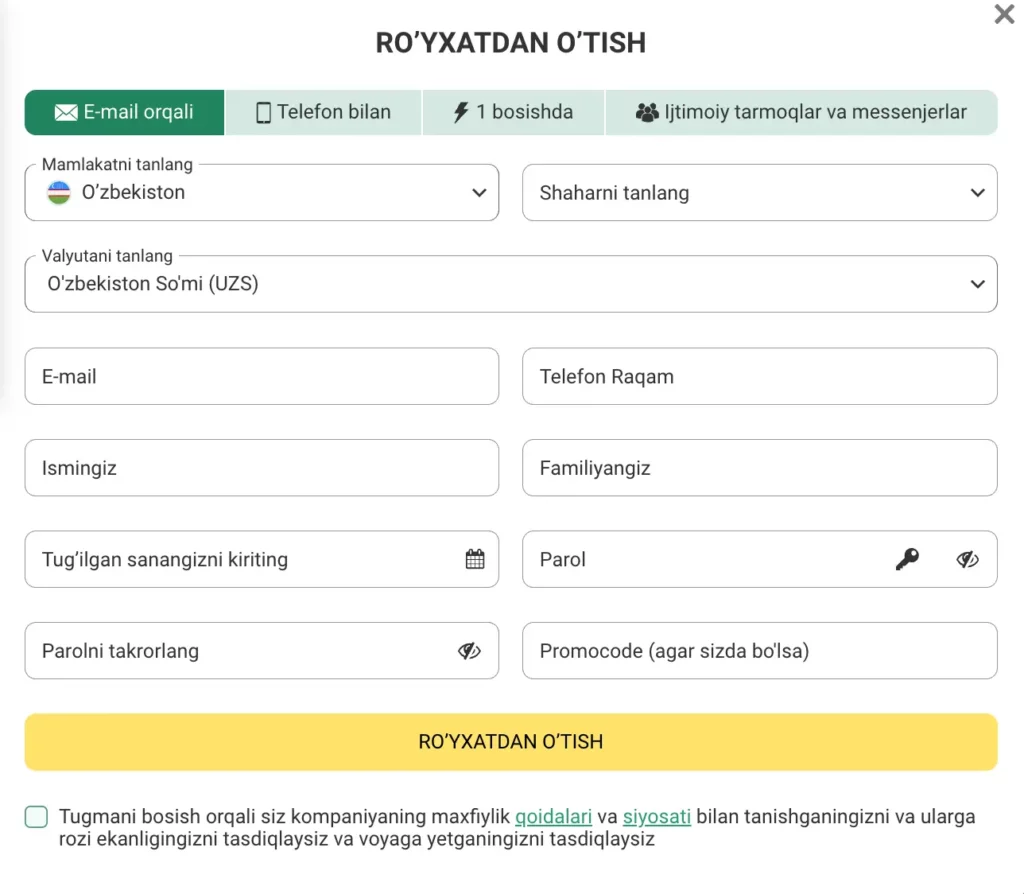Open the qoidalari link
The height and width of the screenshot is (894, 1024).
(553, 817)
